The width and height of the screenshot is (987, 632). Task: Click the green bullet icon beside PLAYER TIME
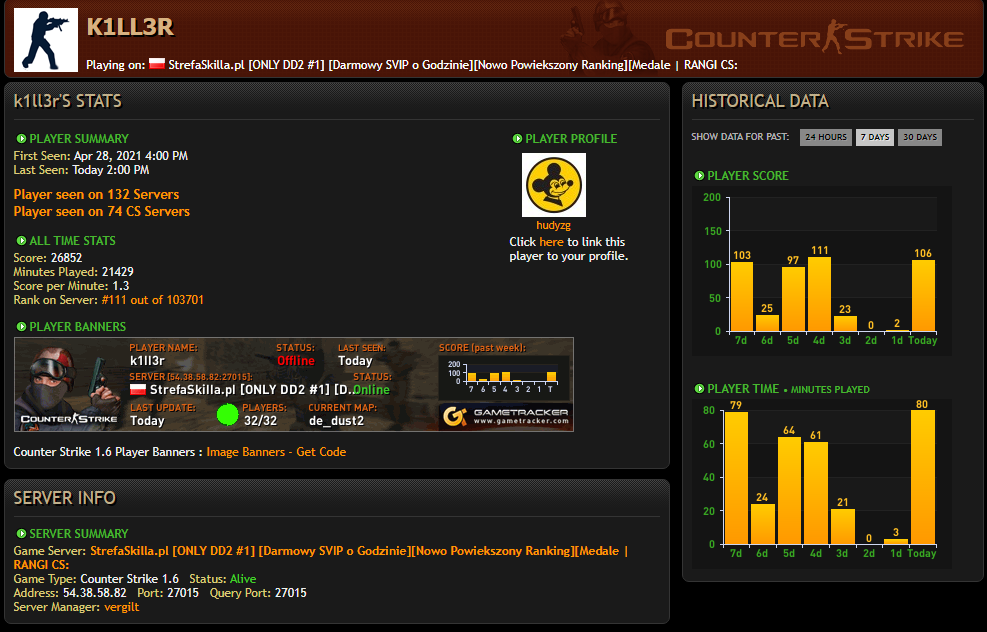699,389
